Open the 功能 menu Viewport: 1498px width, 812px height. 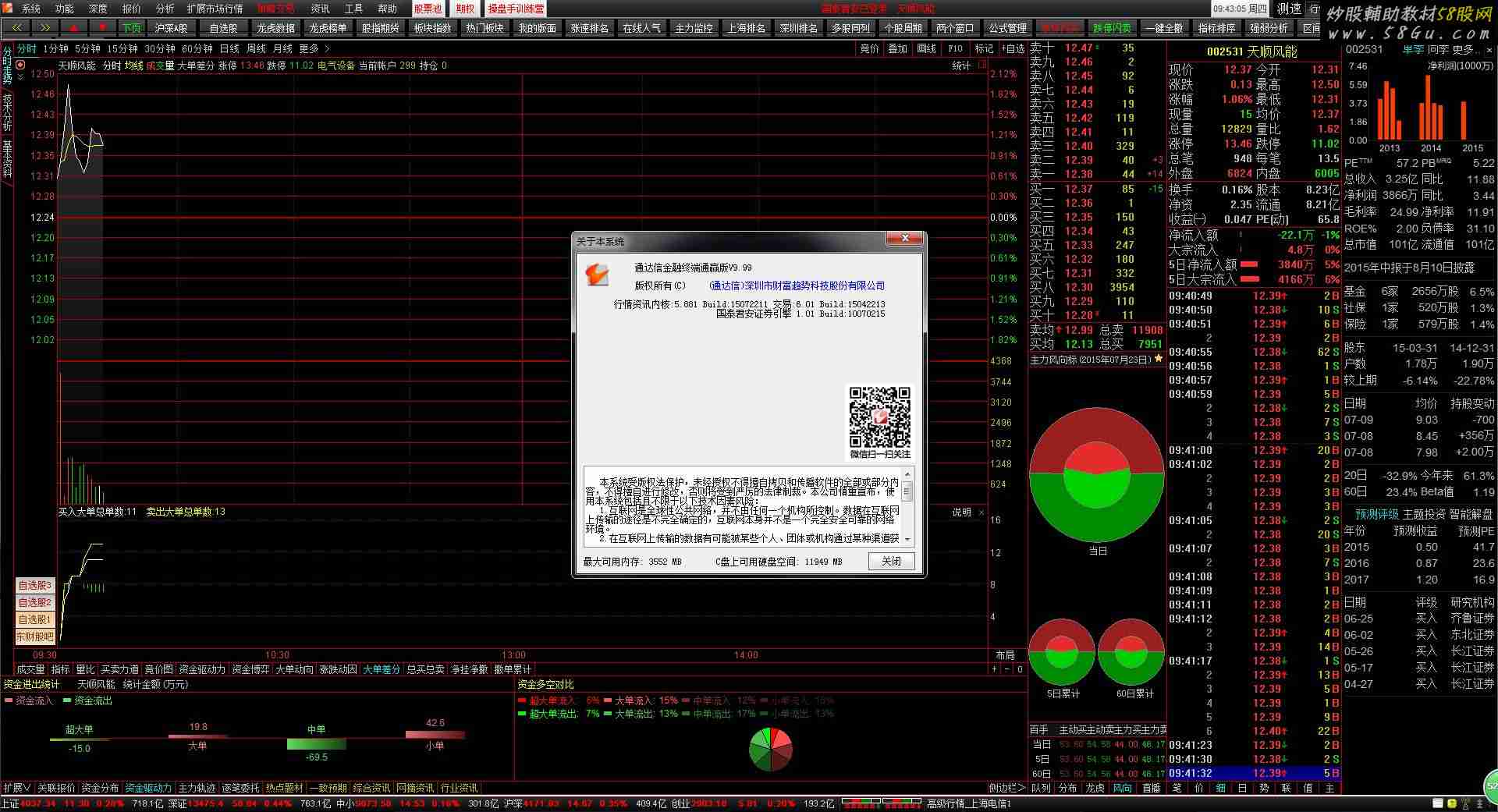65,9
